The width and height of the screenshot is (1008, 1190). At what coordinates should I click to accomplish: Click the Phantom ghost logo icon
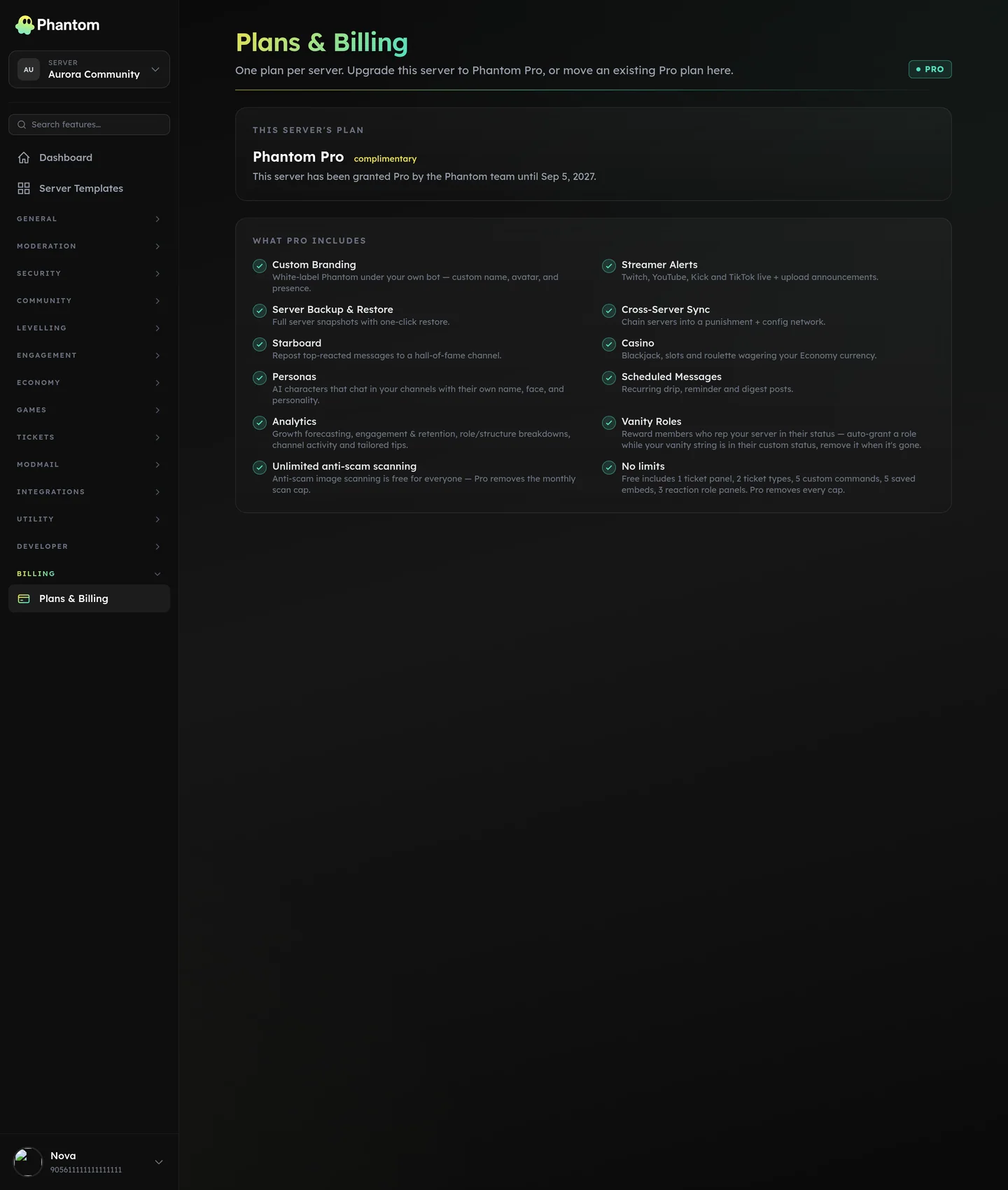[x=24, y=25]
